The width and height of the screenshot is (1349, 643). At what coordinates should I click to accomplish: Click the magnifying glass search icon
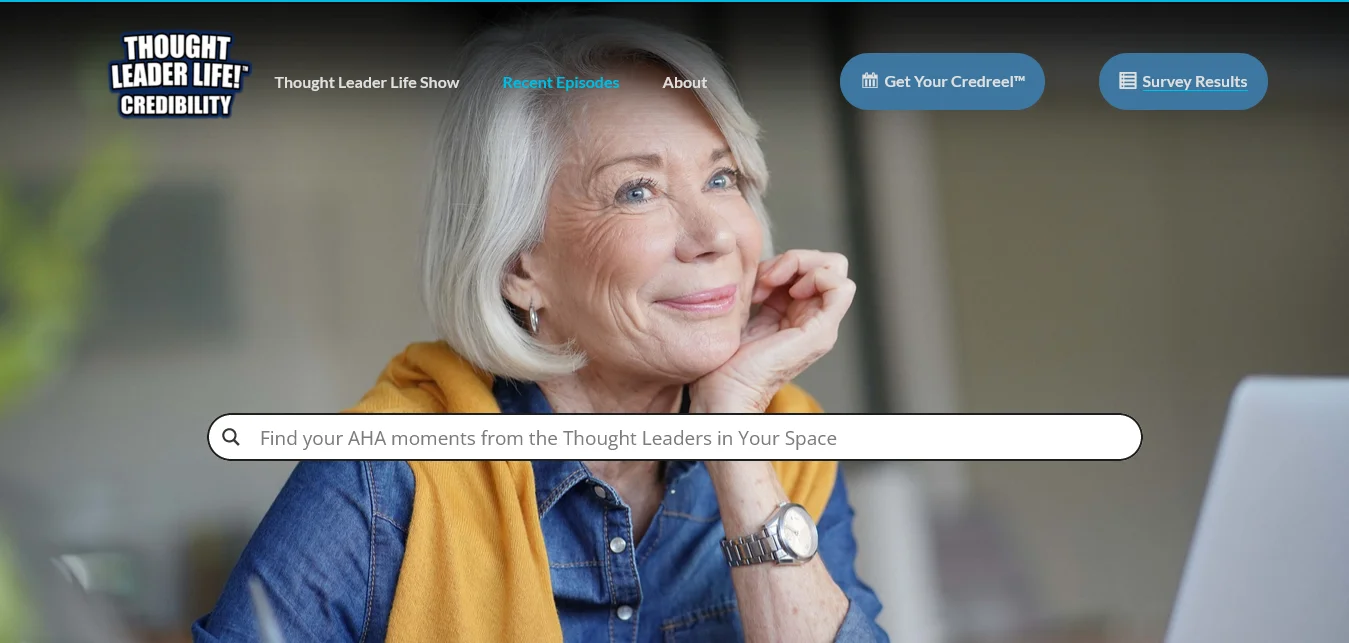point(231,437)
